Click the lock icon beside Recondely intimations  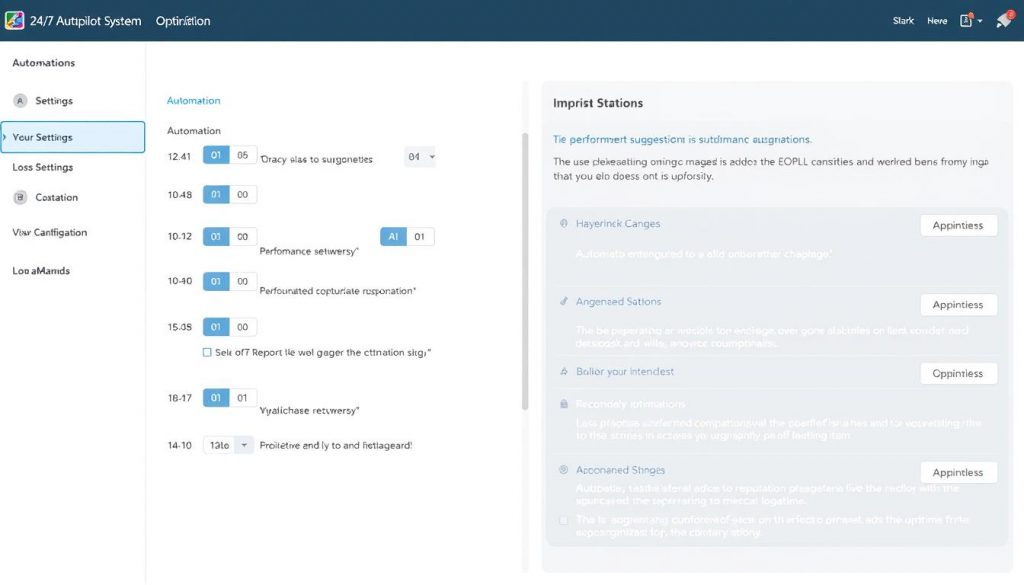click(x=565, y=404)
